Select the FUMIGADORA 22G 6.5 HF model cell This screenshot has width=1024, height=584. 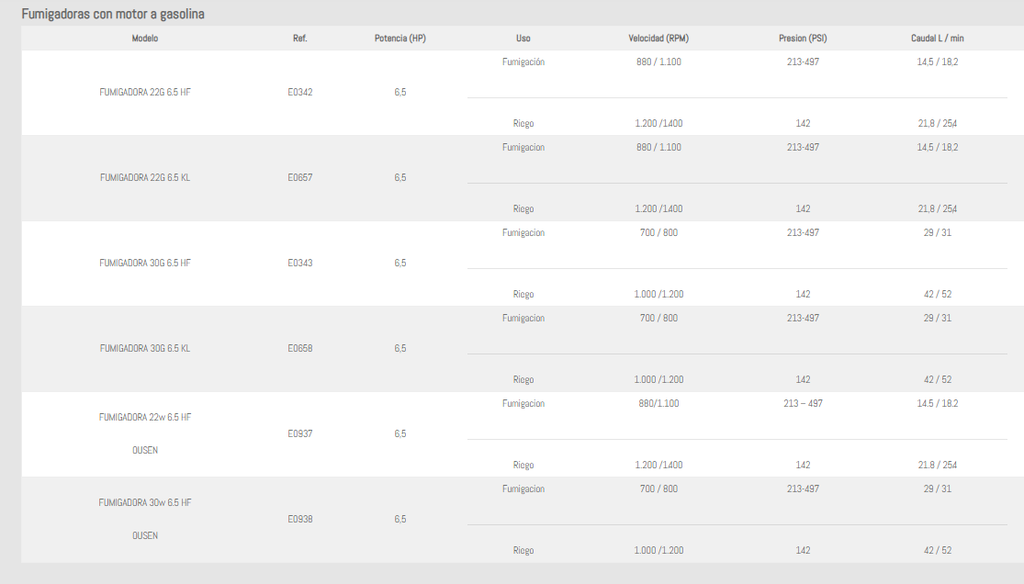click(145, 92)
